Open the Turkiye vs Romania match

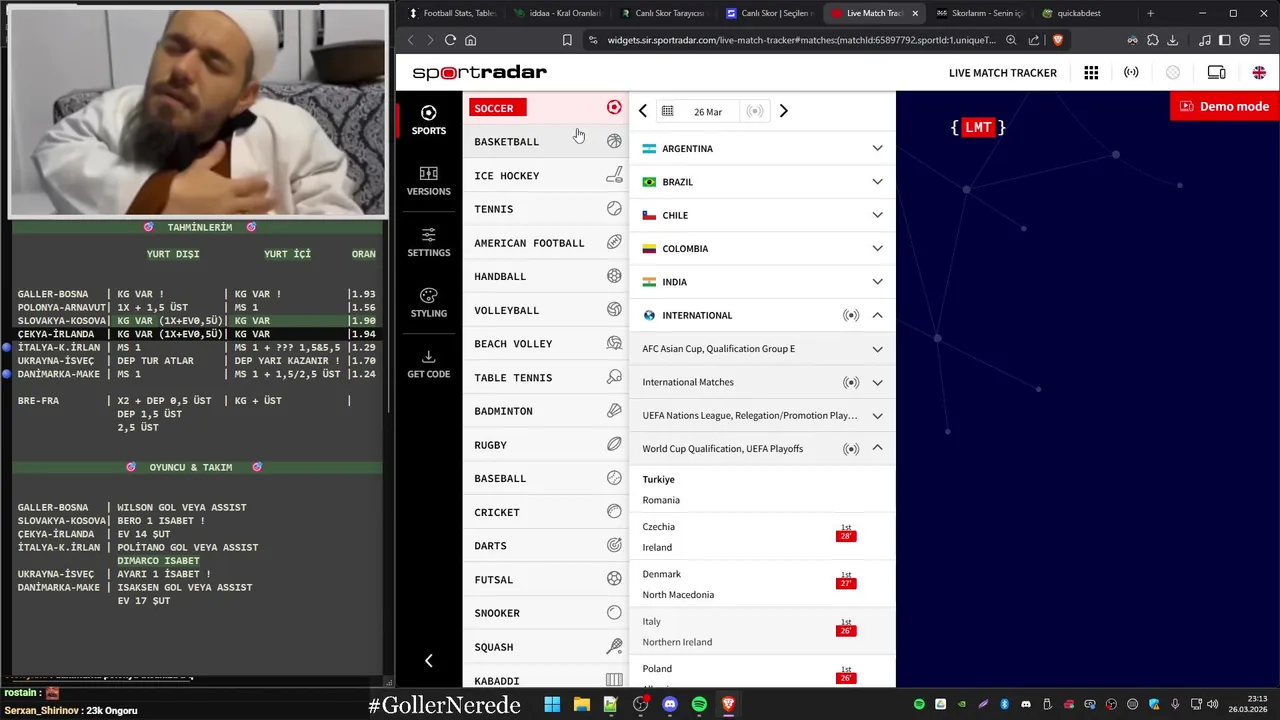(762, 489)
